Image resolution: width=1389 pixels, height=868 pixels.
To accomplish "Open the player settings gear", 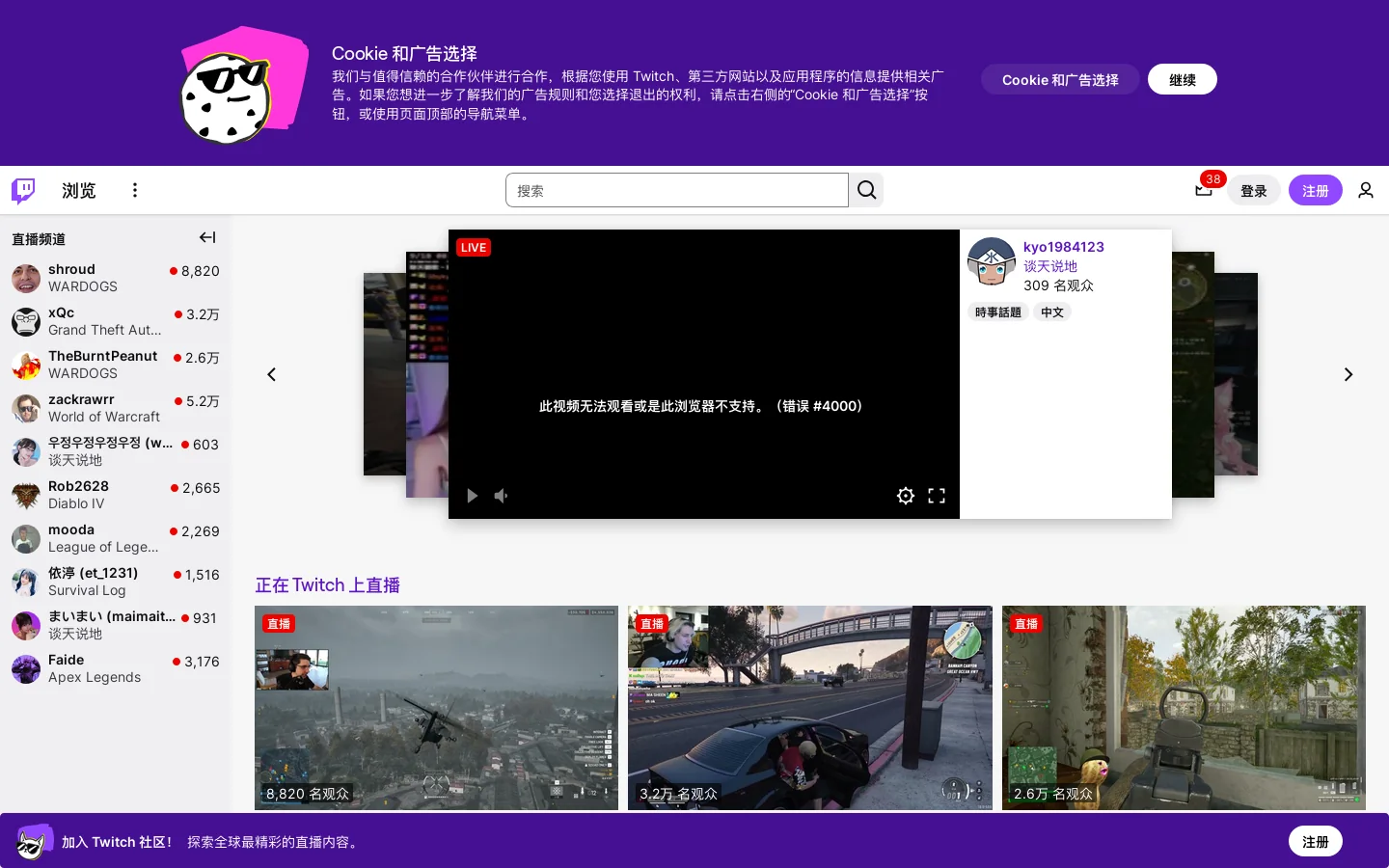I will (x=905, y=496).
